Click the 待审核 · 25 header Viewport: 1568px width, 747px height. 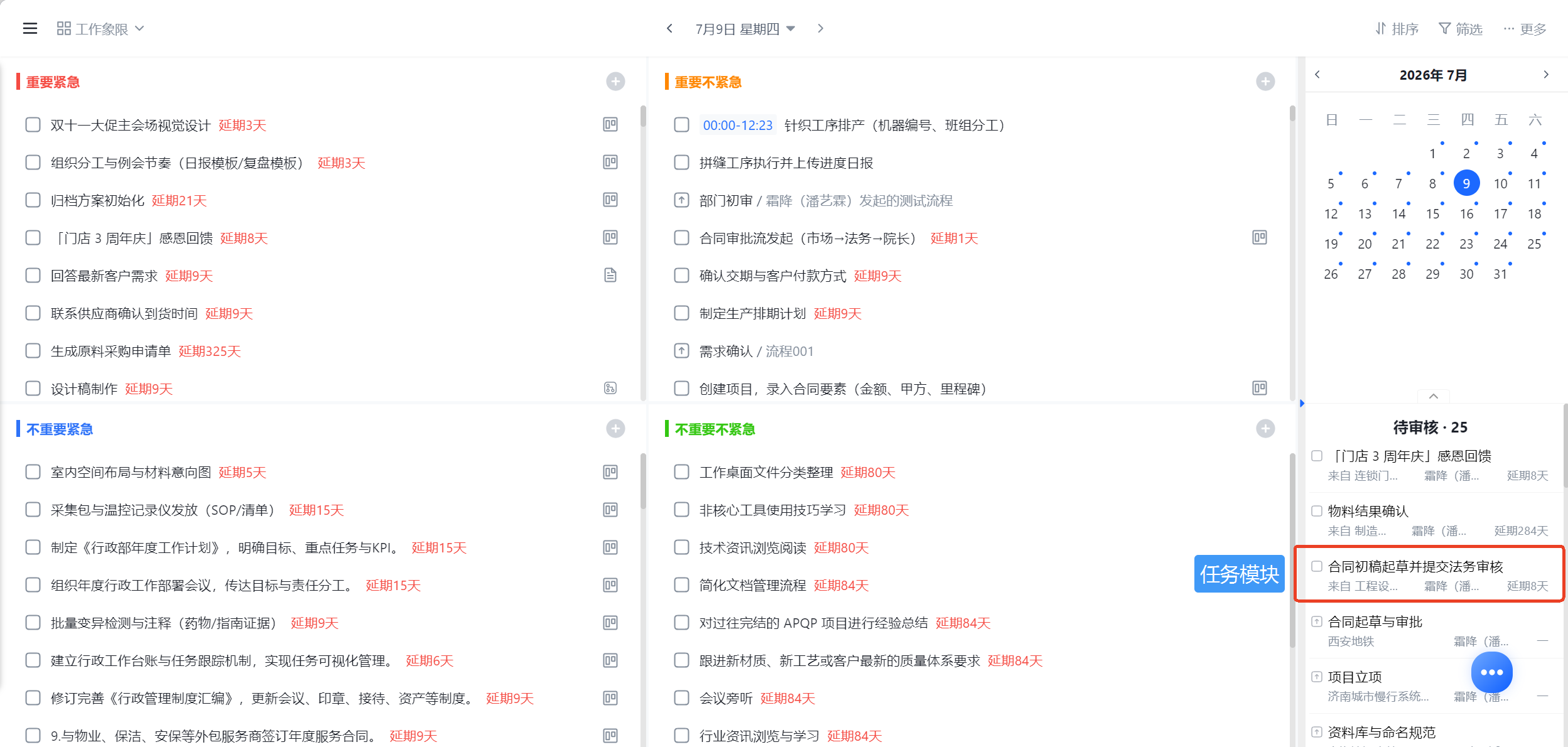(x=1430, y=427)
